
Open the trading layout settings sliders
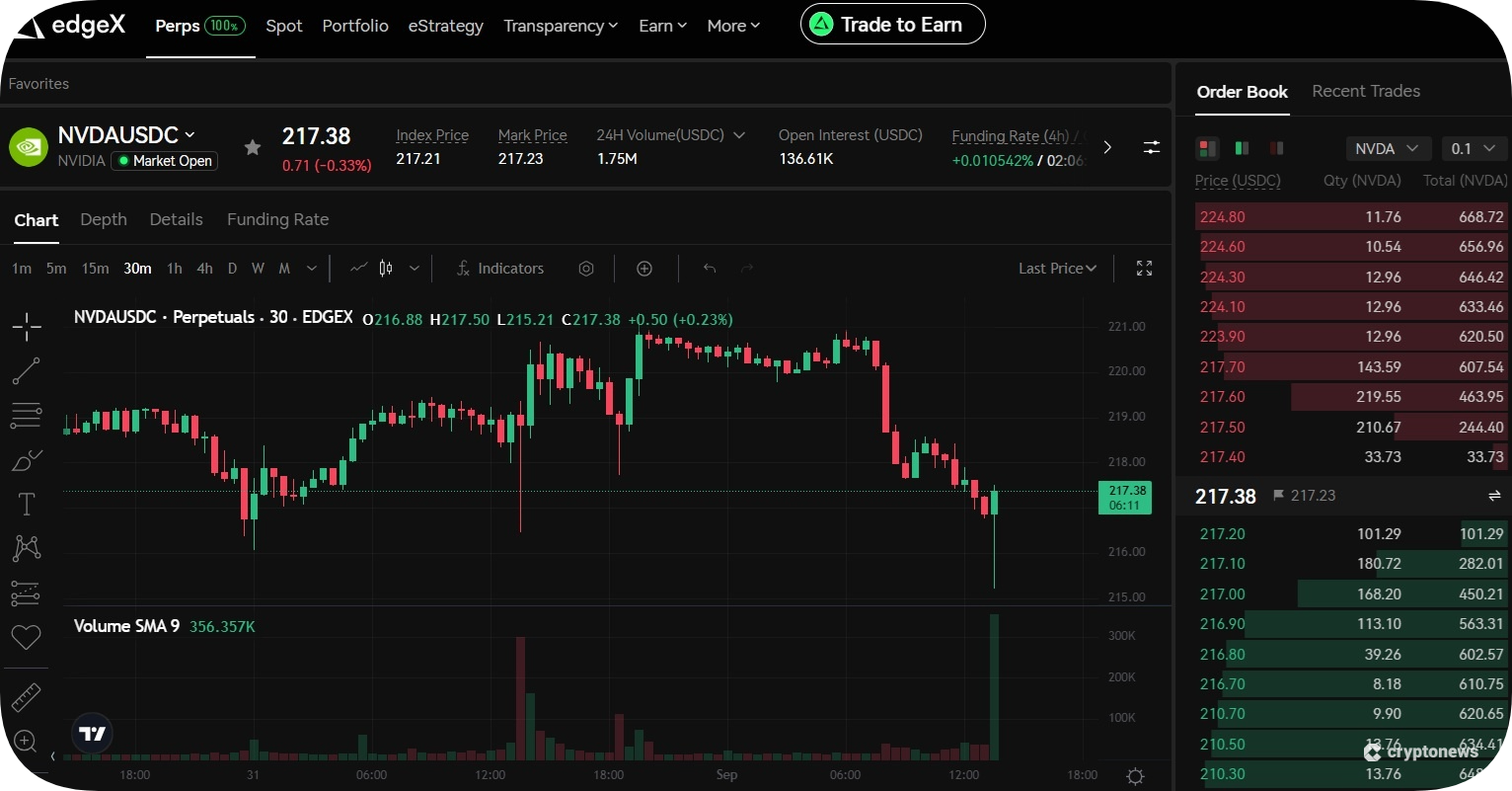pyautogui.click(x=1152, y=147)
